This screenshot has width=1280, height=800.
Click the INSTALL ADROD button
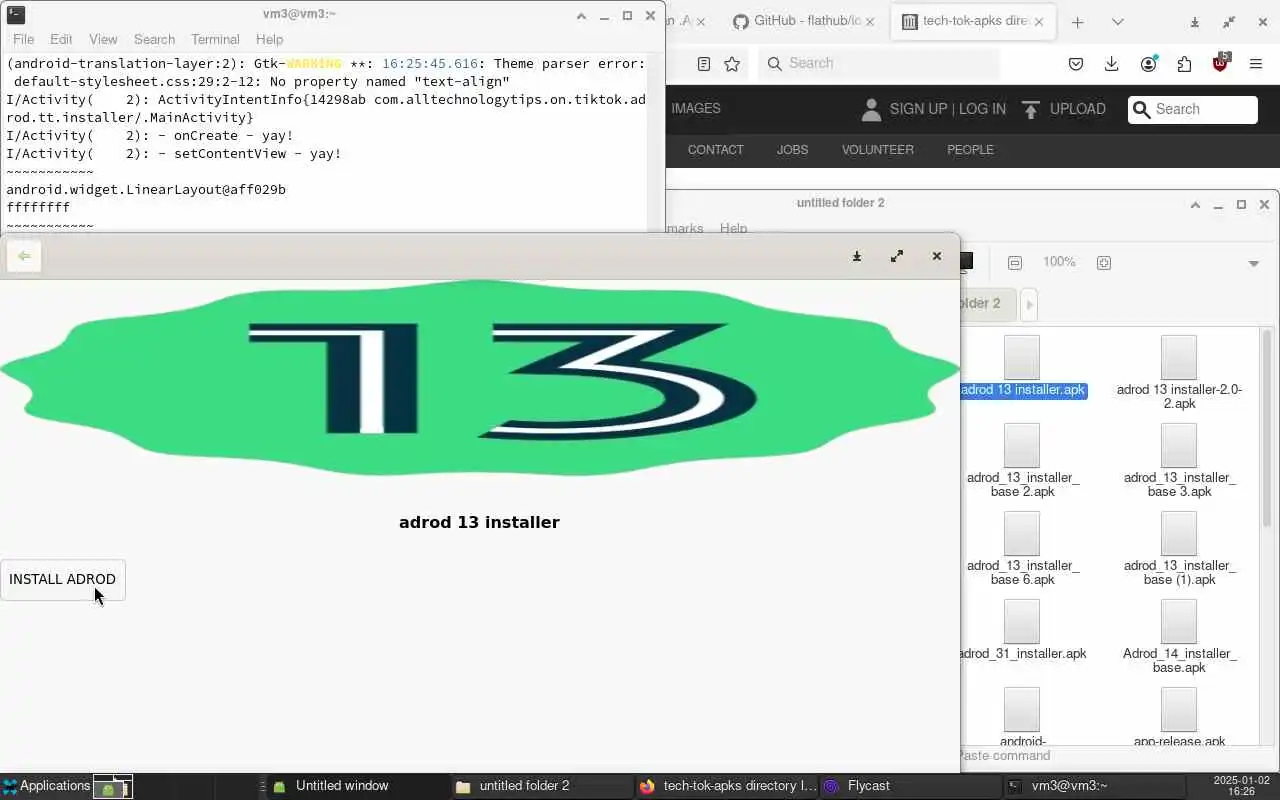pyautogui.click(x=62, y=579)
